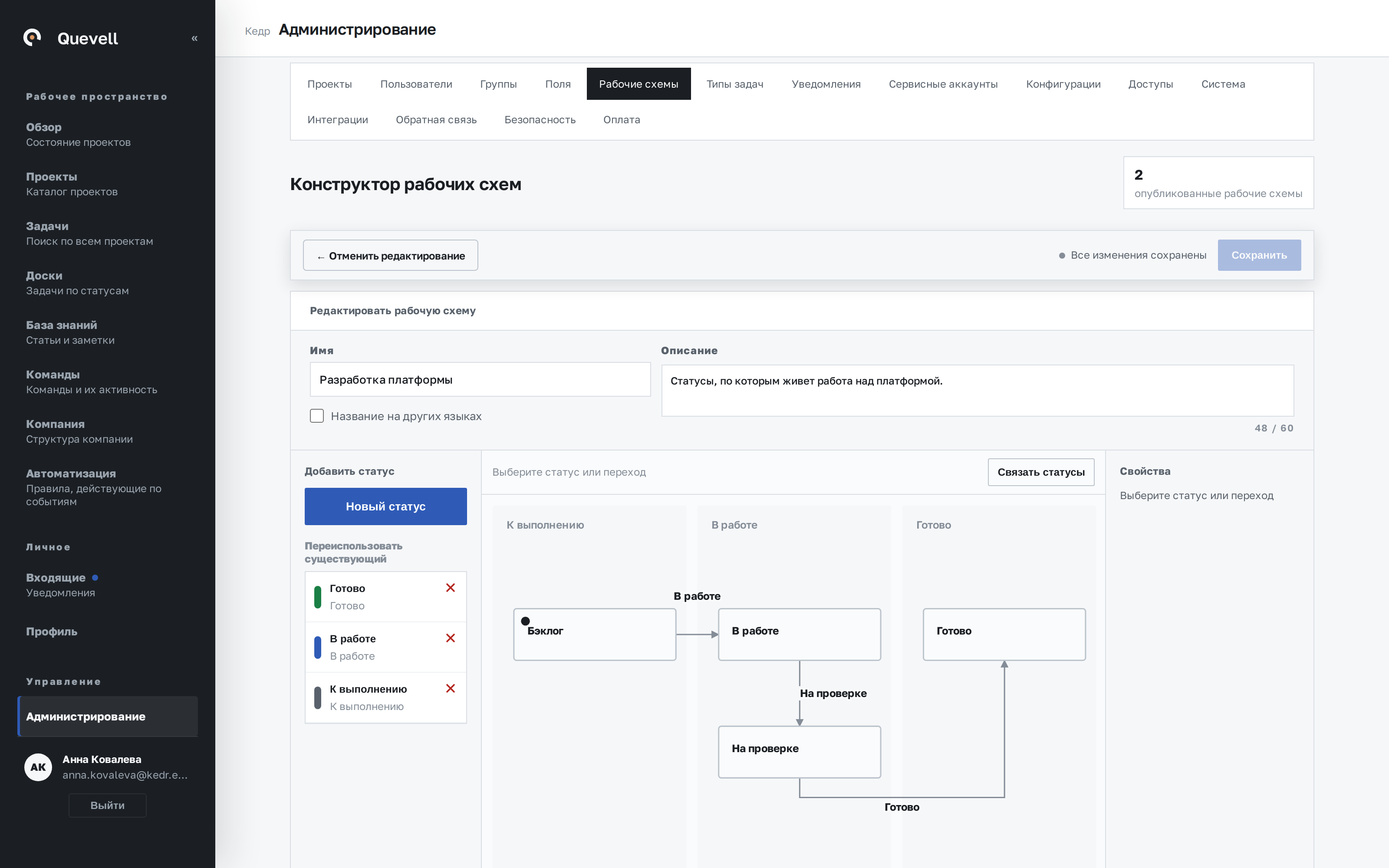Click the Описание text area

[x=978, y=390]
